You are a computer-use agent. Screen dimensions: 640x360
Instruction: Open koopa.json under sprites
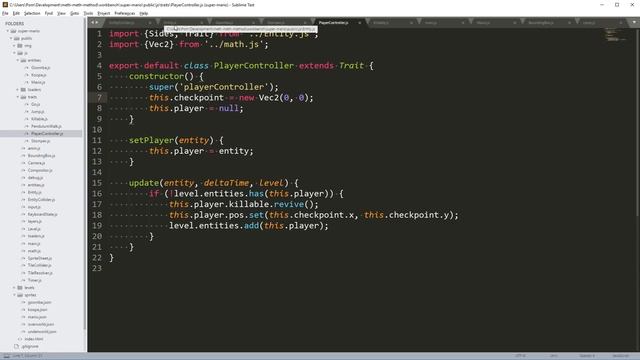coord(38,310)
